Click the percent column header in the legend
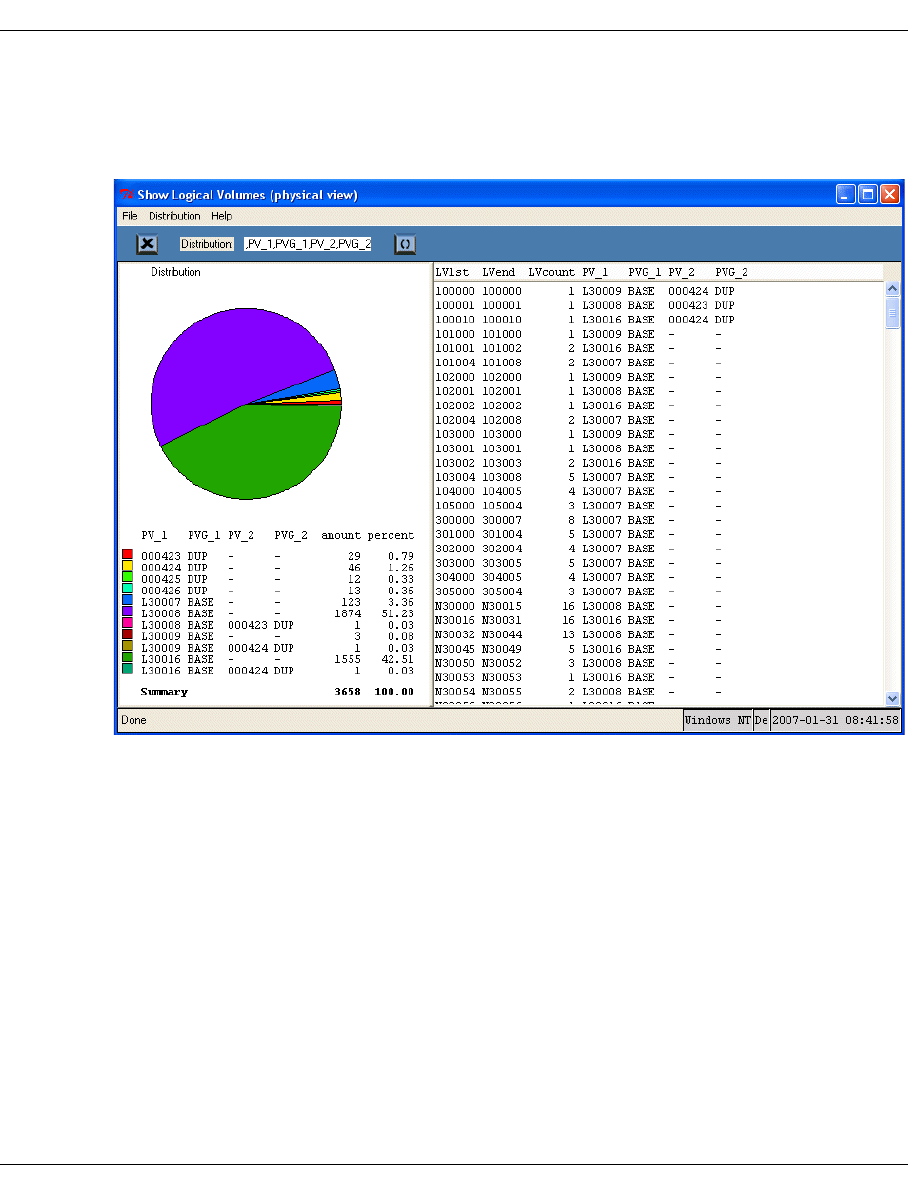This screenshot has height=1196, width=908. pyautogui.click(x=391, y=535)
